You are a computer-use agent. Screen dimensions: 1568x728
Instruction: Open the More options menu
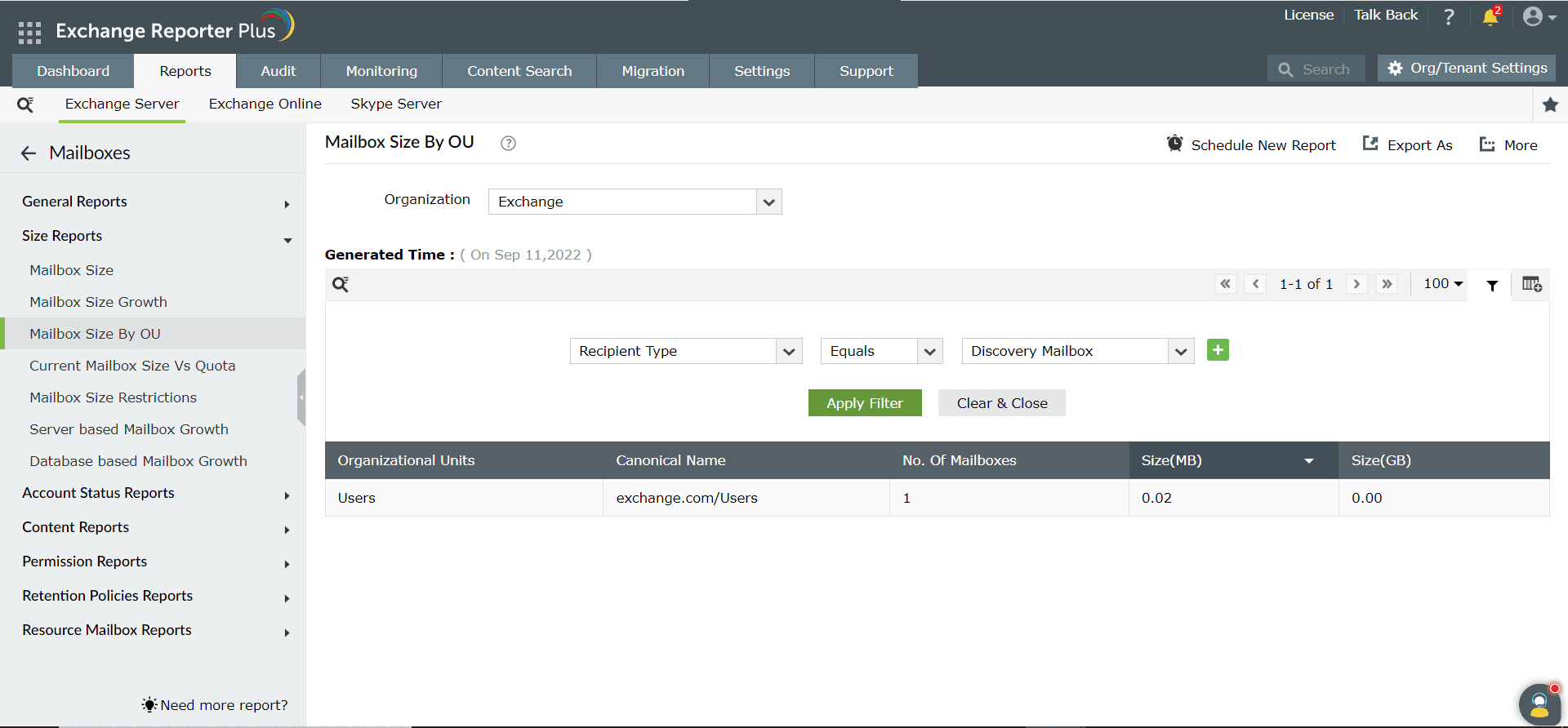pyautogui.click(x=1508, y=145)
